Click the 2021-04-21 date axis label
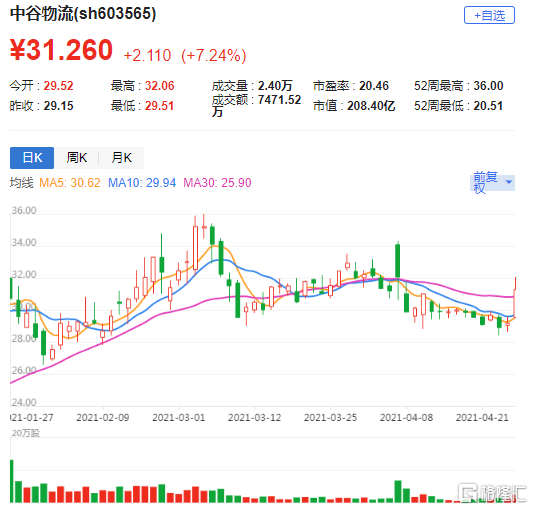533x510 pixels. [x=482, y=417]
